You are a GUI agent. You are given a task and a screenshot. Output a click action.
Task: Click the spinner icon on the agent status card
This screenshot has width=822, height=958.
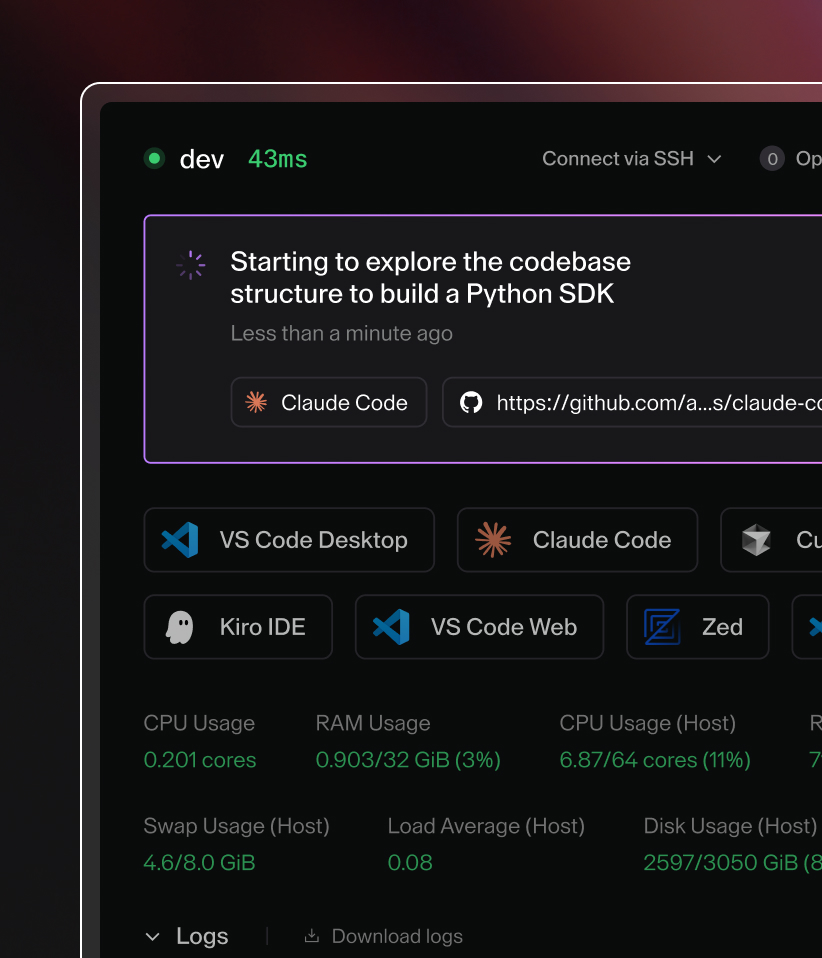click(x=190, y=265)
